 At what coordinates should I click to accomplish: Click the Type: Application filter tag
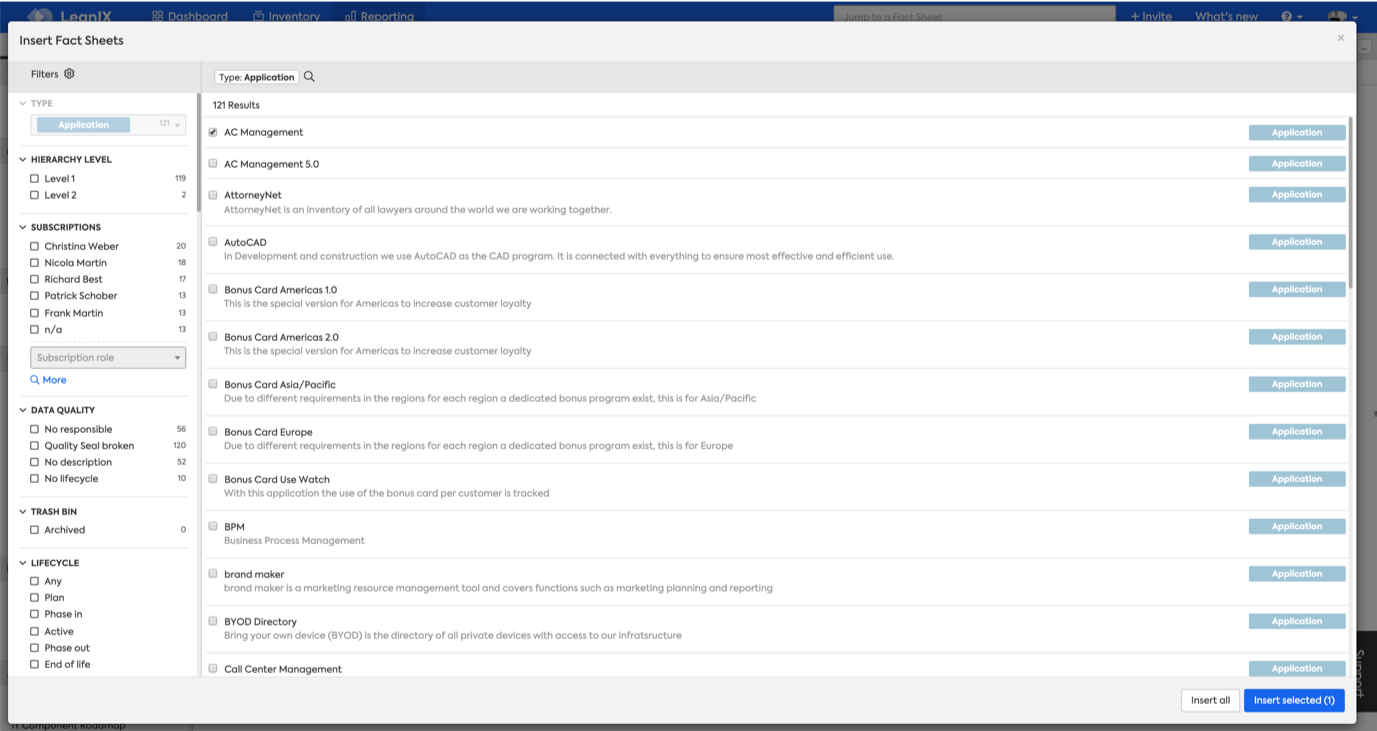(x=257, y=77)
